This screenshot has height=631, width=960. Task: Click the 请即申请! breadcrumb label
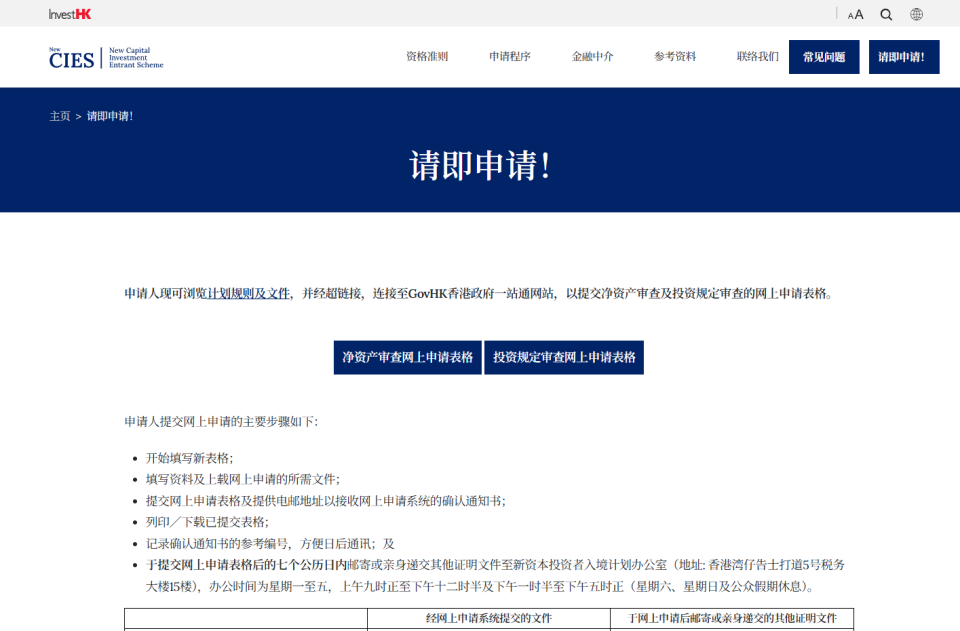click(108, 116)
